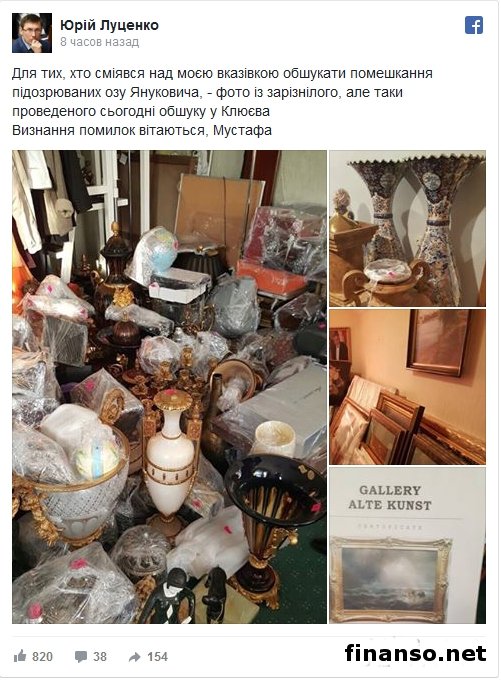Click the '8 часов назад' timestamp
The height and width of the screenshot is (681, 501).
99,42
